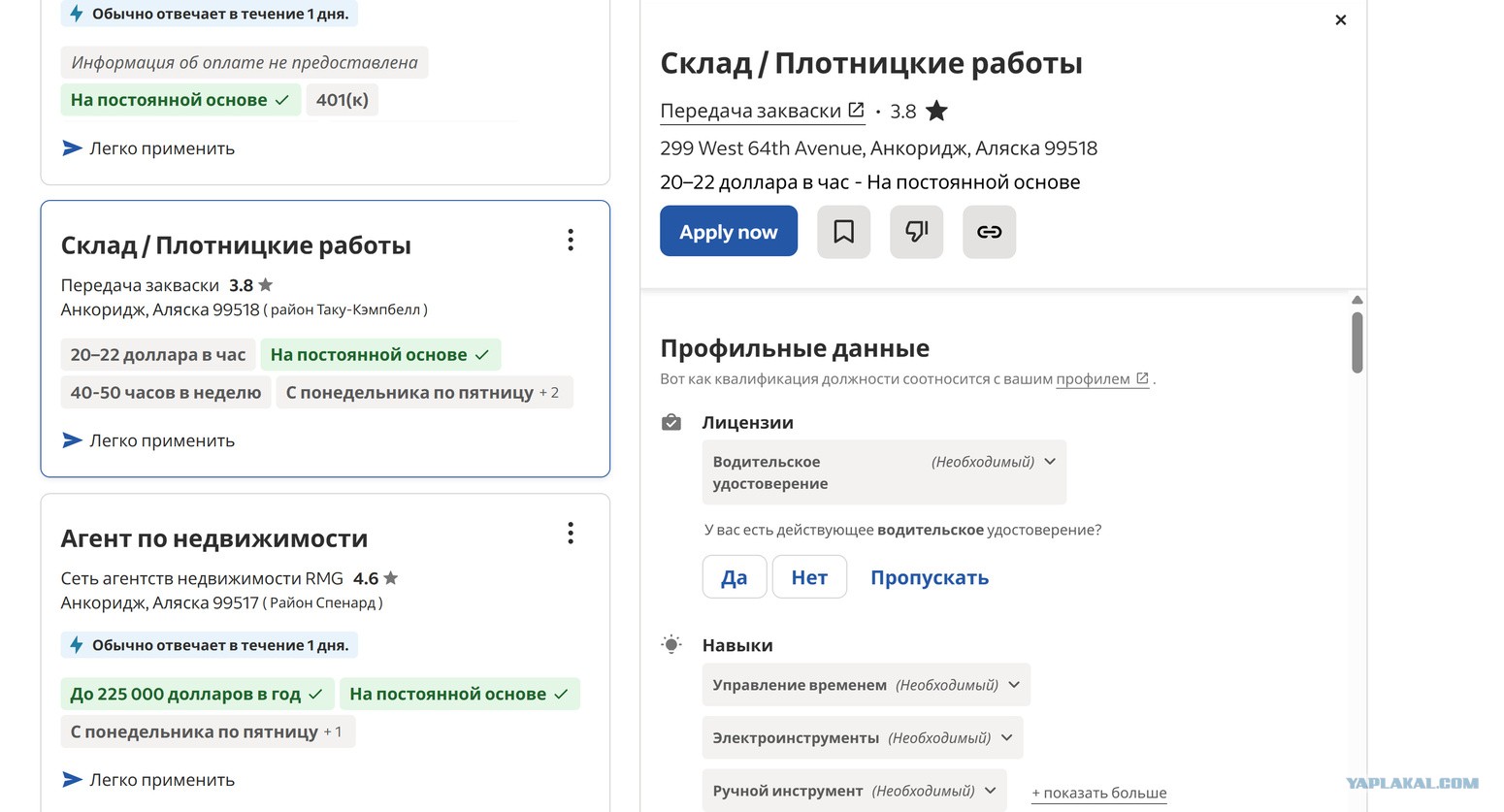Expand Электроинструменты skill dropdown
Viewport: 1504px width, 812px height.
863,737
